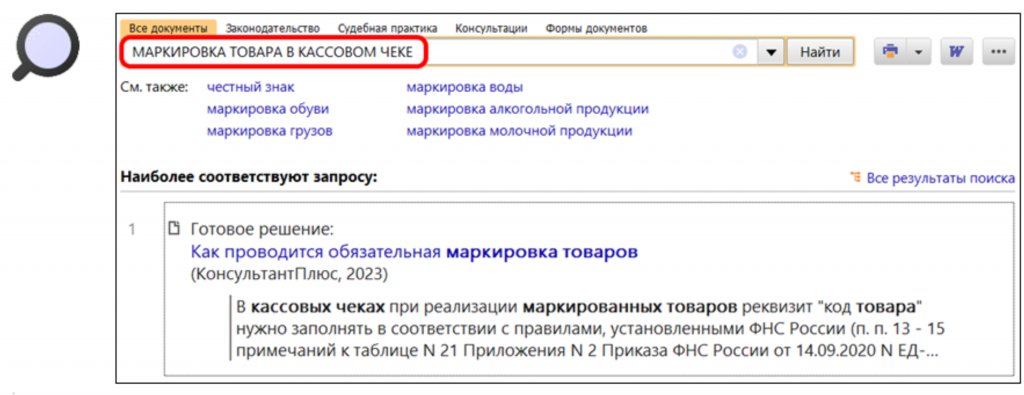Clear the search query with the X icon

coord(739,52)
